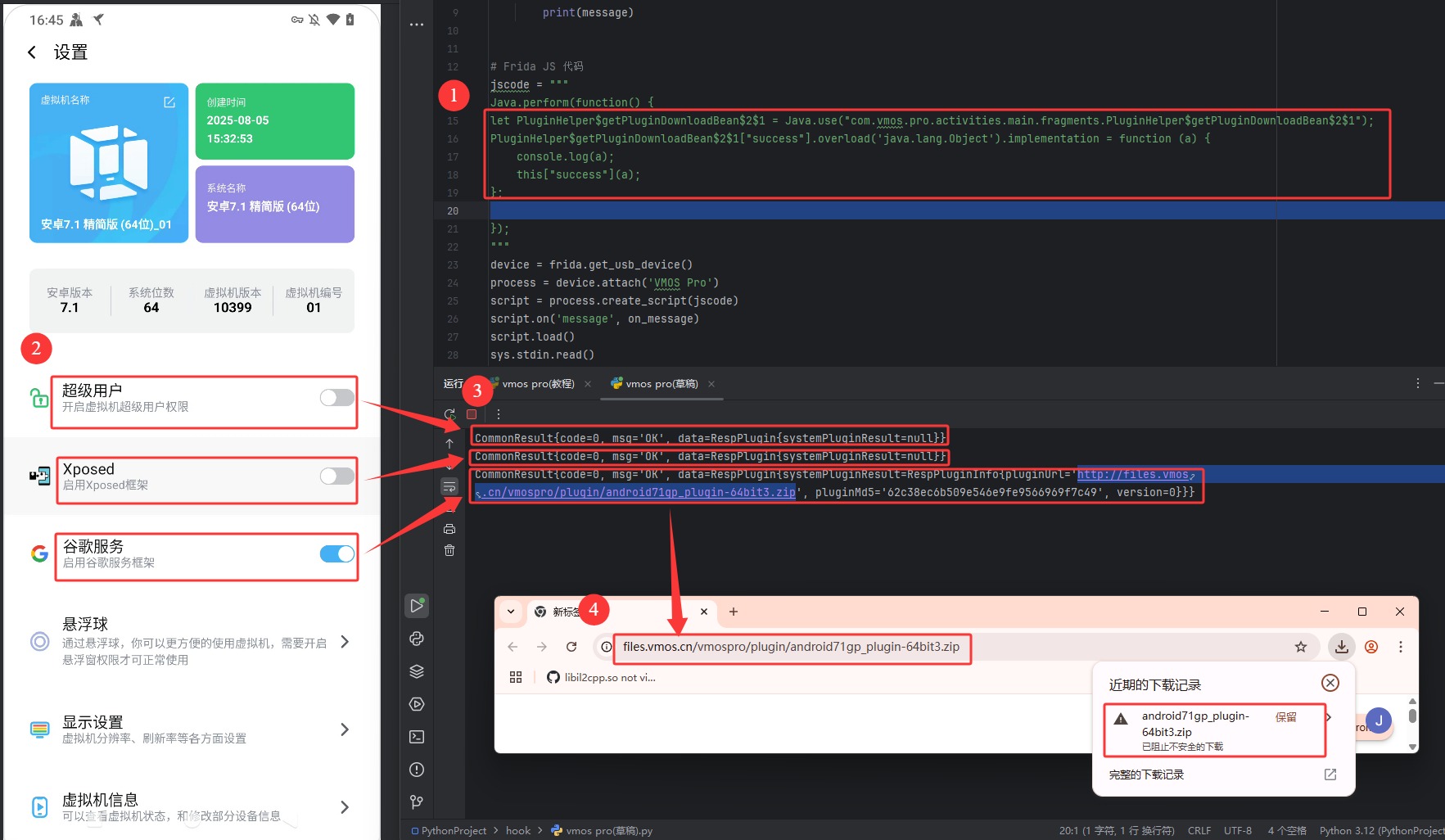The height and width of the screenshot is (840, 1445).
Task: Open run toolbar more actions
Action: click(x=498, y=414)
